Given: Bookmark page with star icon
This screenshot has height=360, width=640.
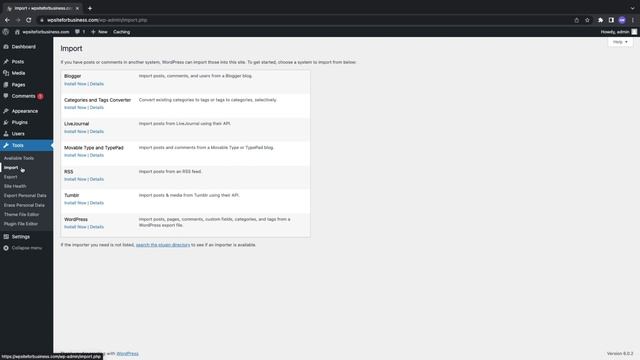Looking at the screenshot, I should coord(587,20).
